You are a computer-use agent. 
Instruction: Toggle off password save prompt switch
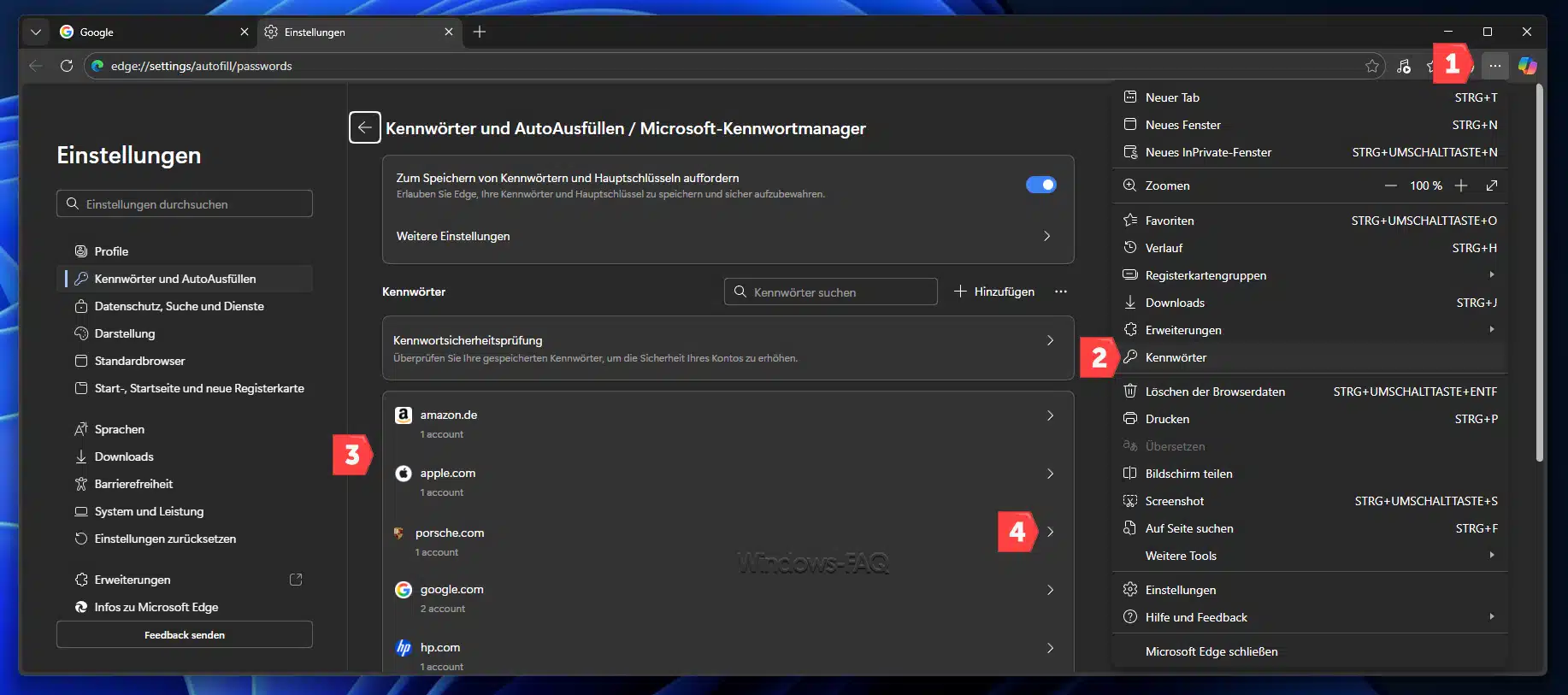(x=1040, y=185)
